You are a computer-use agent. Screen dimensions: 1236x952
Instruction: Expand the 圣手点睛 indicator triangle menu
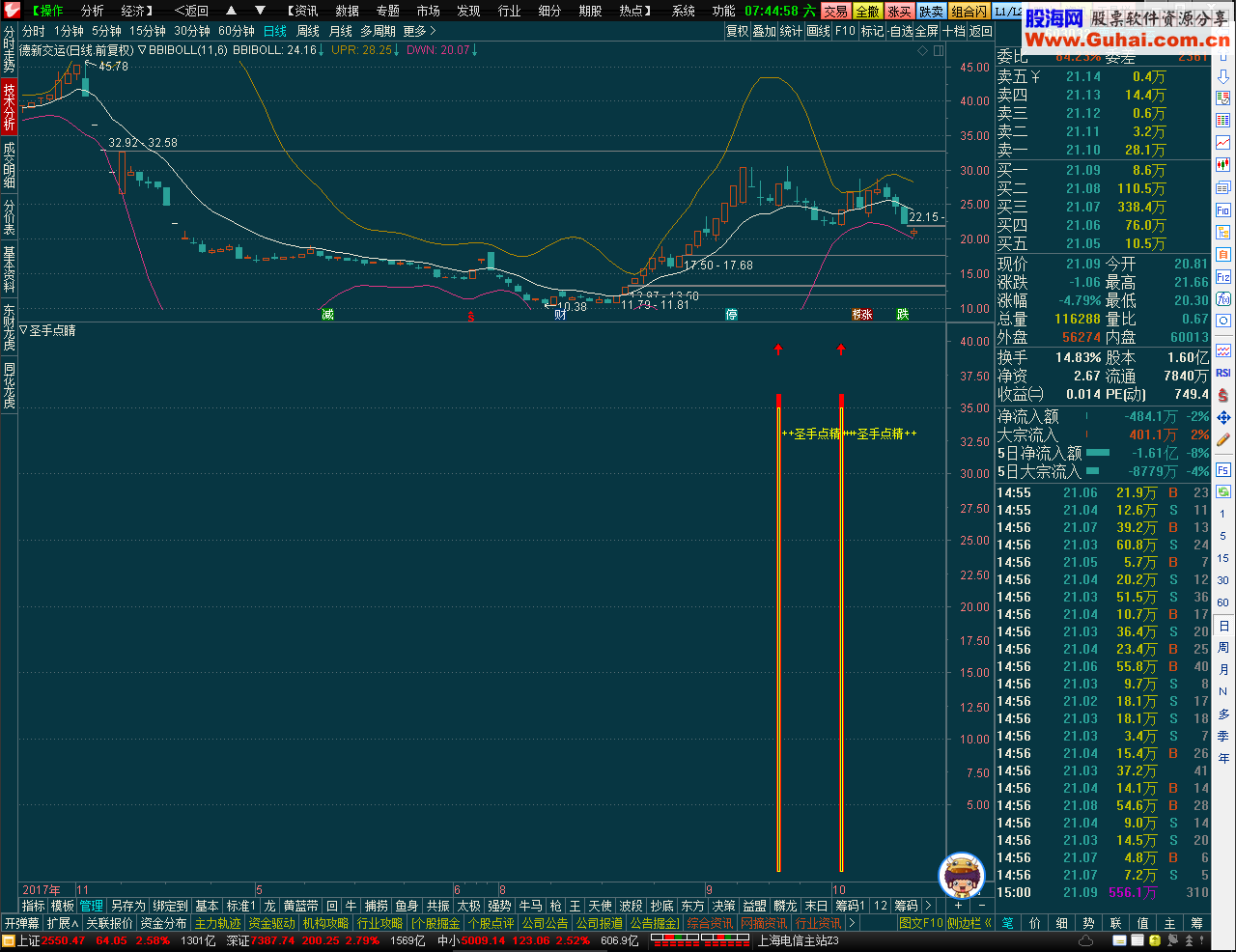click(x=24, y=330)
